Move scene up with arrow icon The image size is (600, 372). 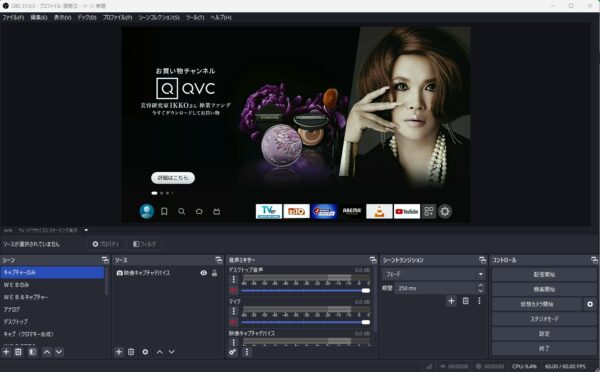point(47,352)
